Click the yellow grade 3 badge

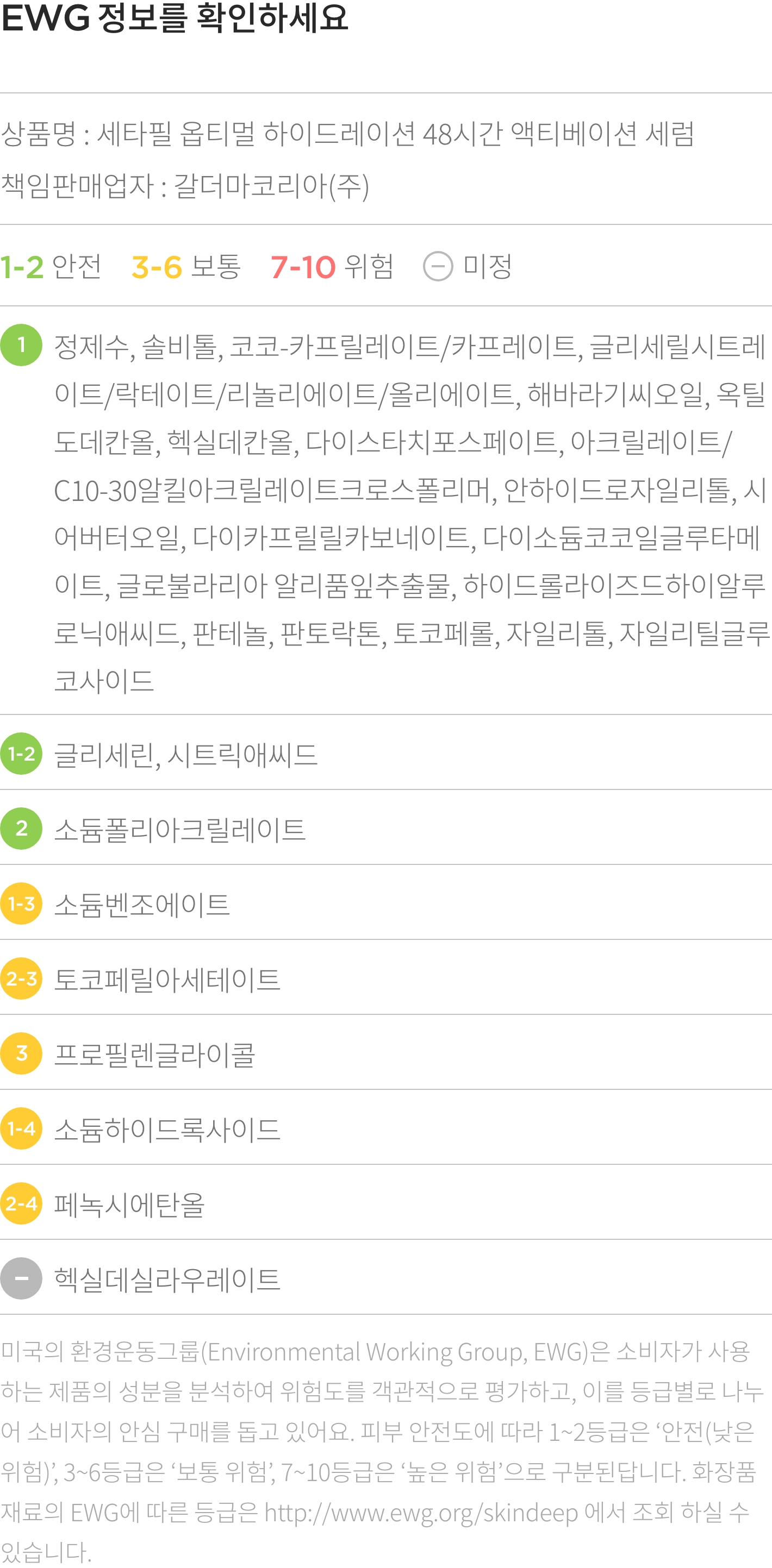point(21,1053)
